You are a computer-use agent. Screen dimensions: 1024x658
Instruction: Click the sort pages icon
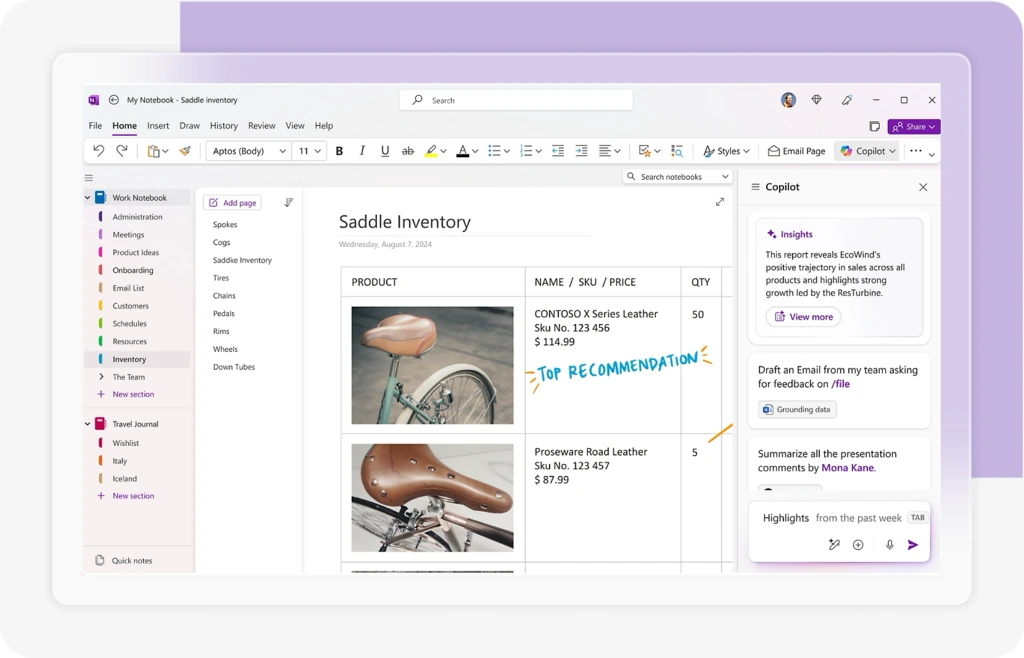pyautogui.click(x=289, y=202)
